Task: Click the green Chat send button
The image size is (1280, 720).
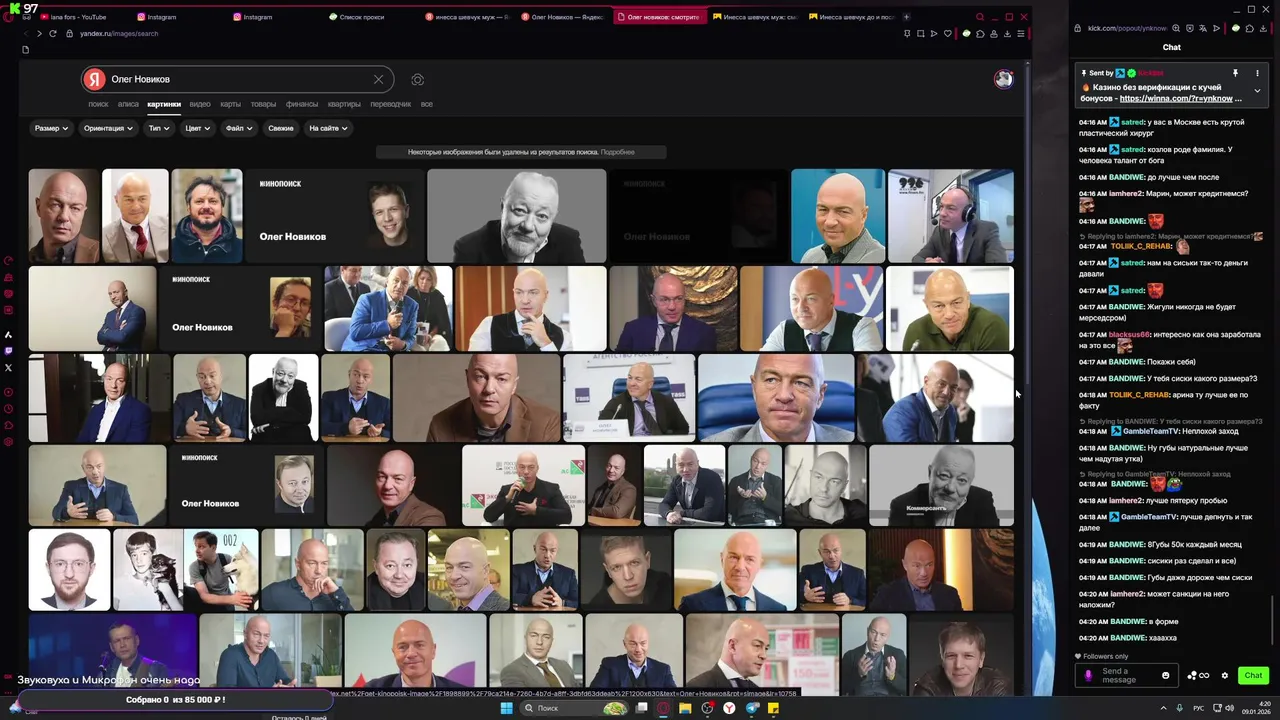Action: coord(1253,676)
